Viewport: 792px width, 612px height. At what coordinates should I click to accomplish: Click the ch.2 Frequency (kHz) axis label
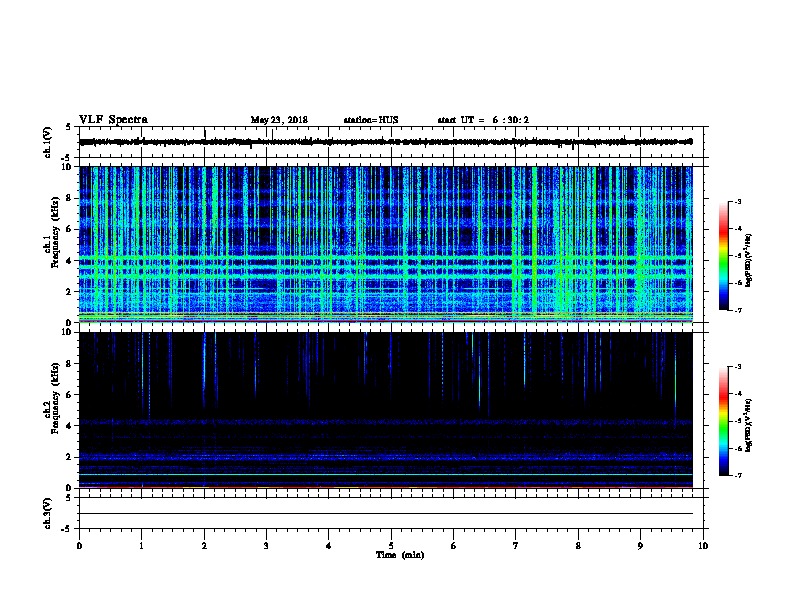[52, 398]
